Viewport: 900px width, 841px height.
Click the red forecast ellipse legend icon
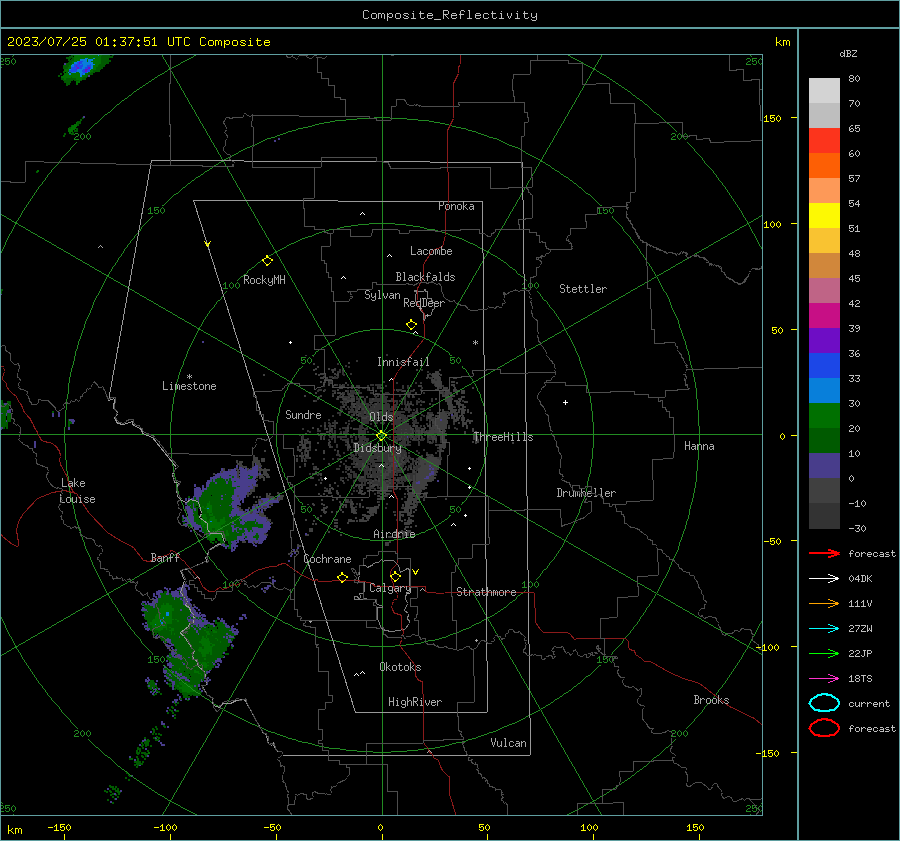click(x=824, y=728)
